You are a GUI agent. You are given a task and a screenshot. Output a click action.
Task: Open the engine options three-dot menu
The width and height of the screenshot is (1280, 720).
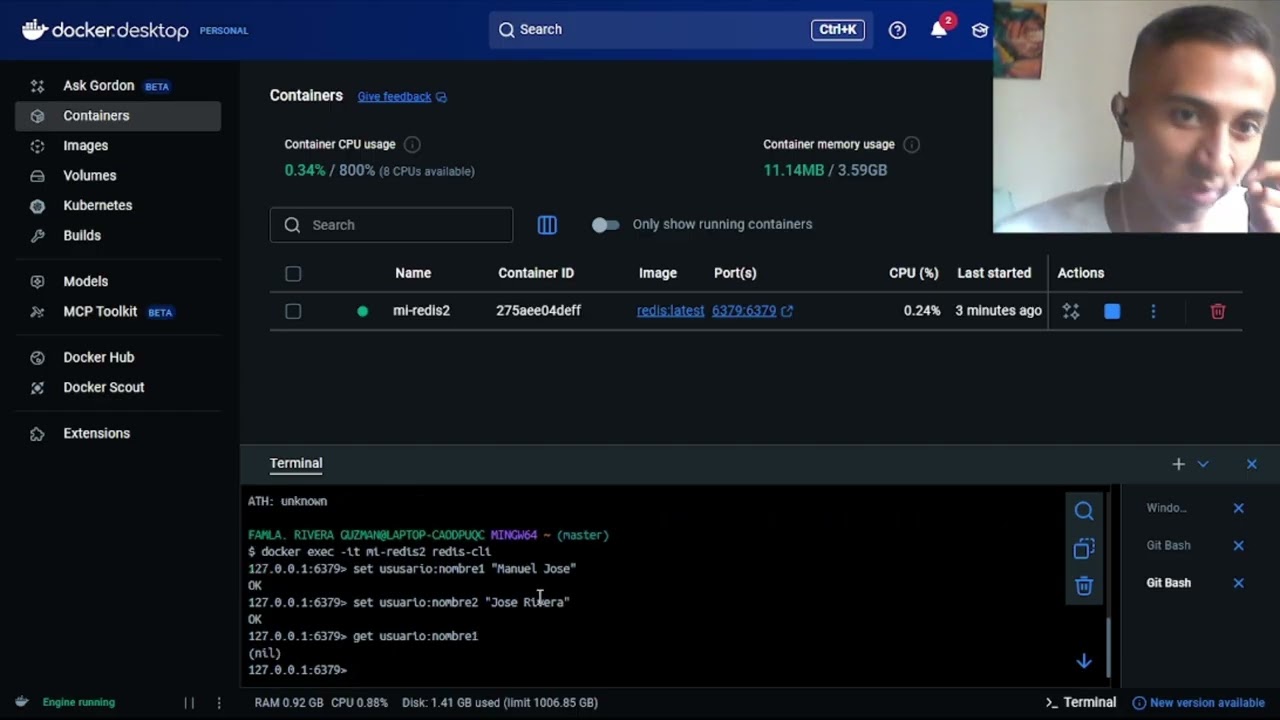(219, 703)
